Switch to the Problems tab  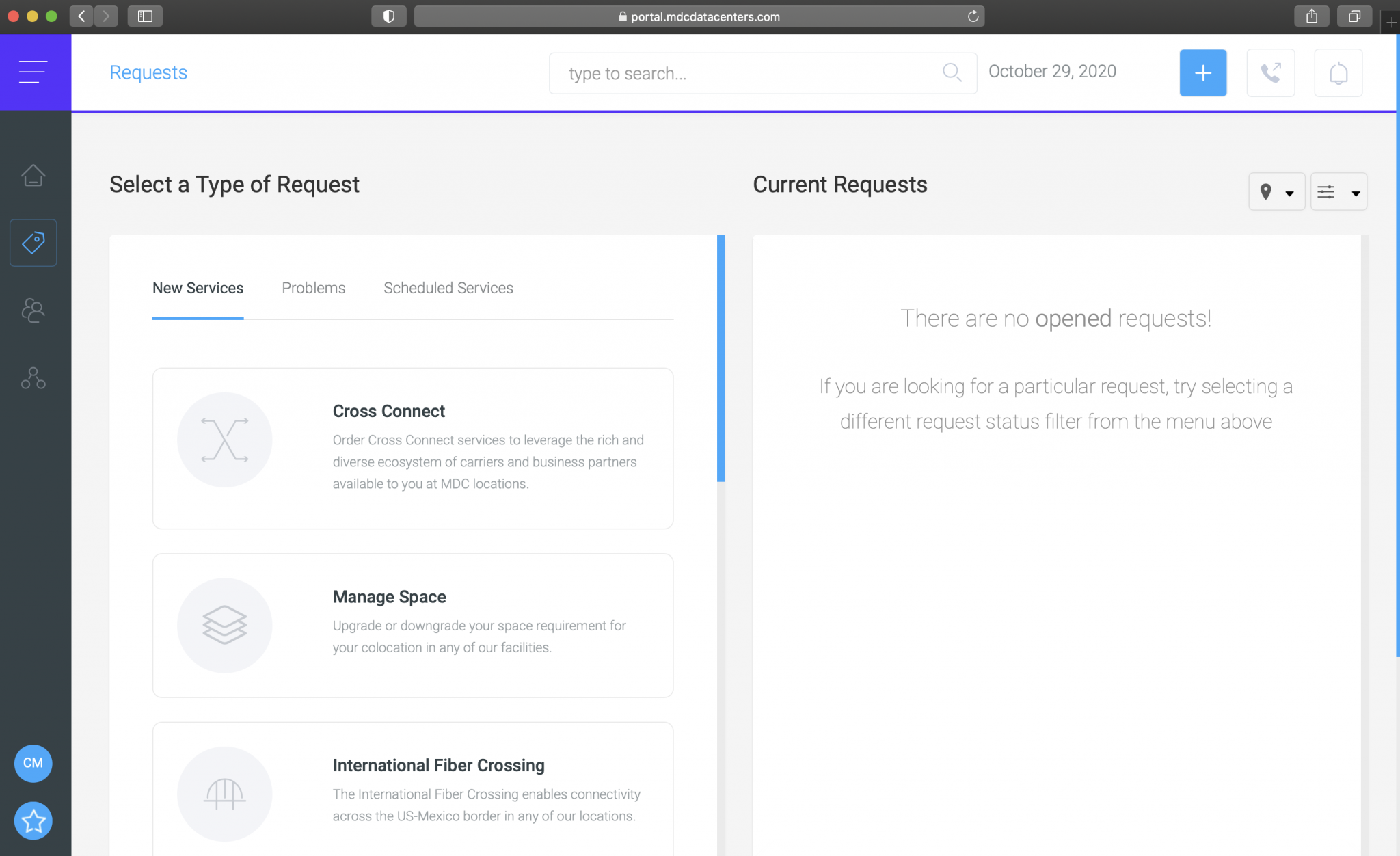click(x=313, y=288)
